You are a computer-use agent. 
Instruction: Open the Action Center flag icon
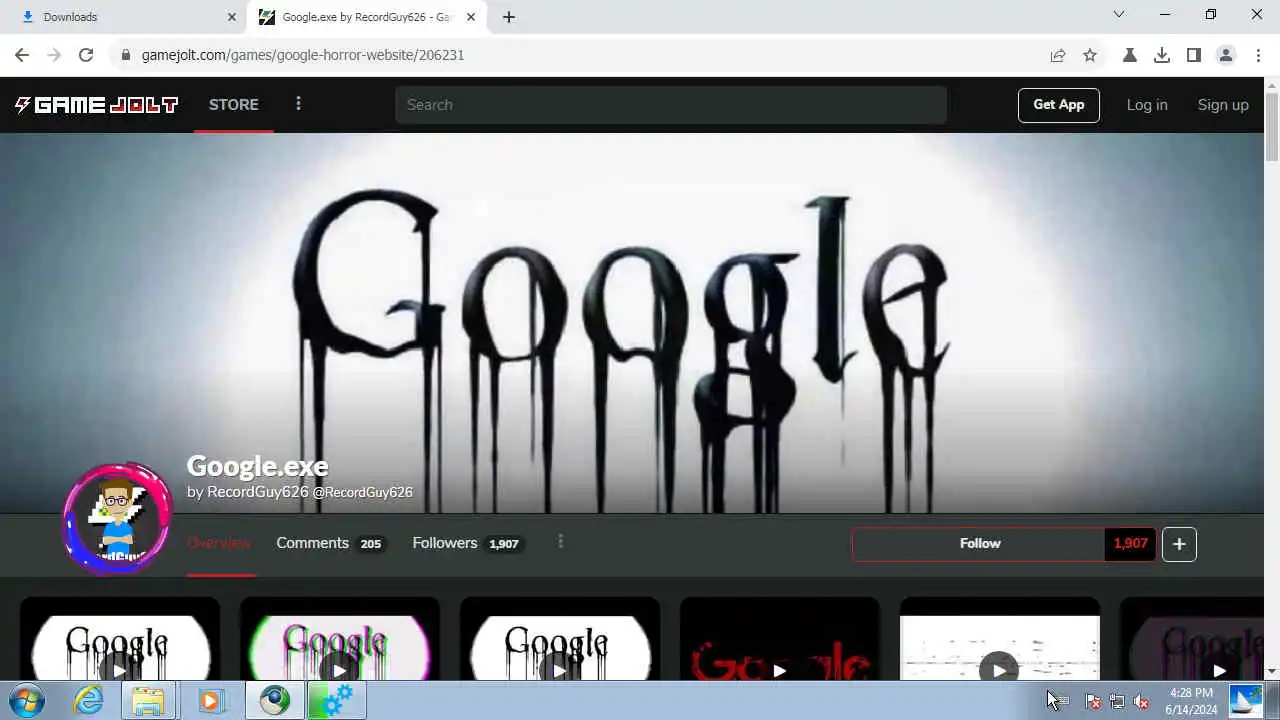click(1093, 702)
